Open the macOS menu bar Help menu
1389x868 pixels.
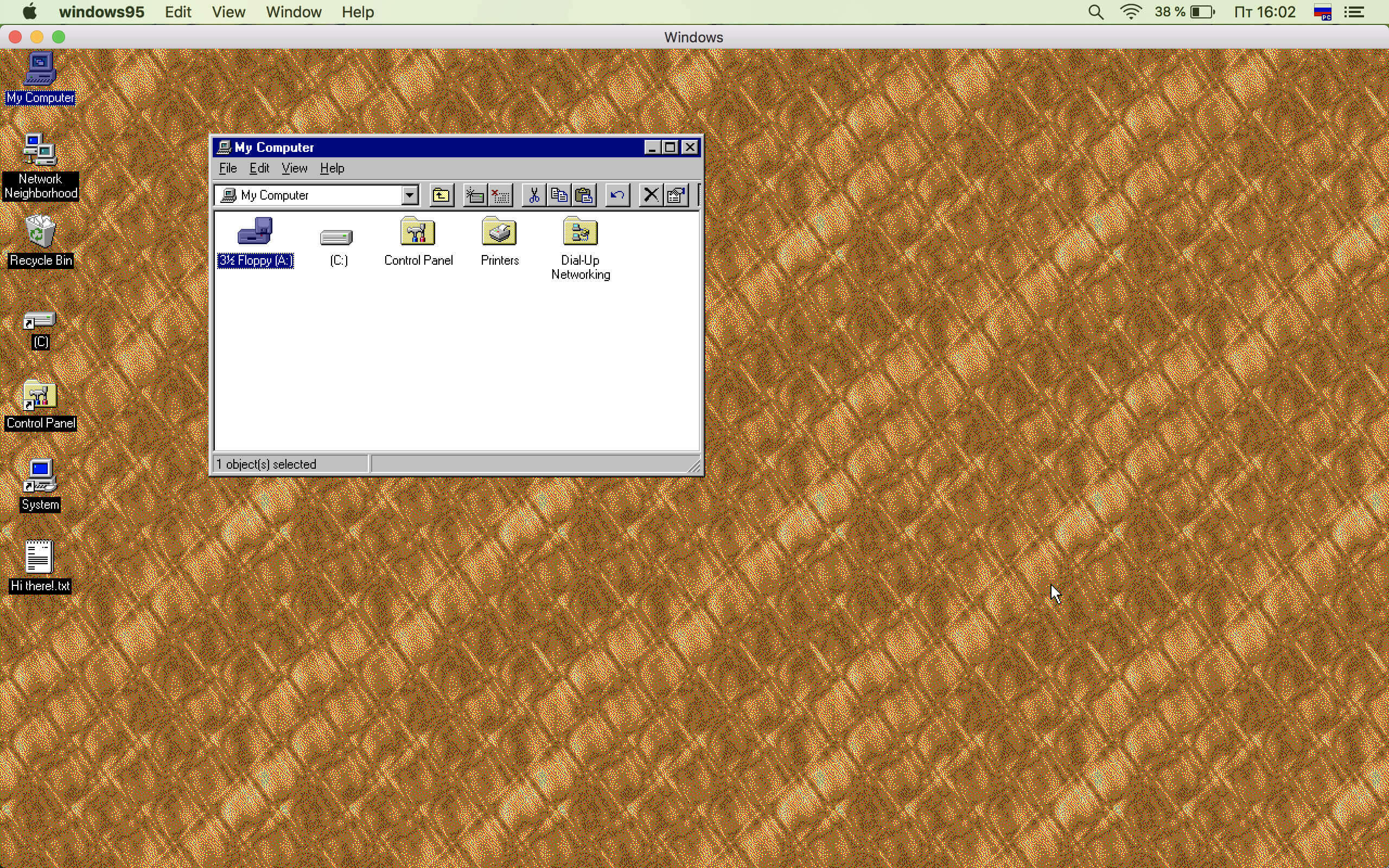point(358,11)
